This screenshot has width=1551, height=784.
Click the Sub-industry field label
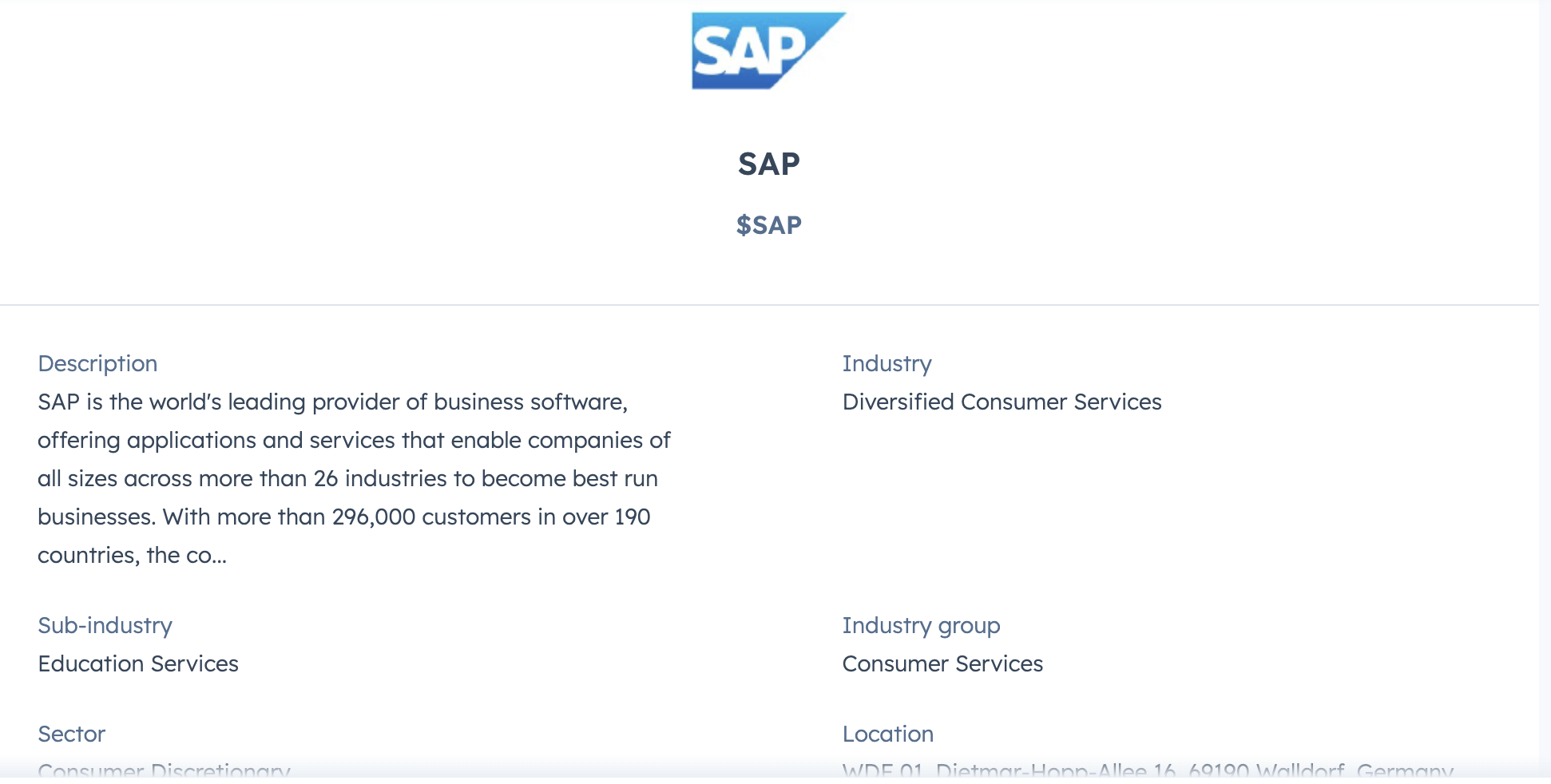pyautogui.click(x=105, y=625)
